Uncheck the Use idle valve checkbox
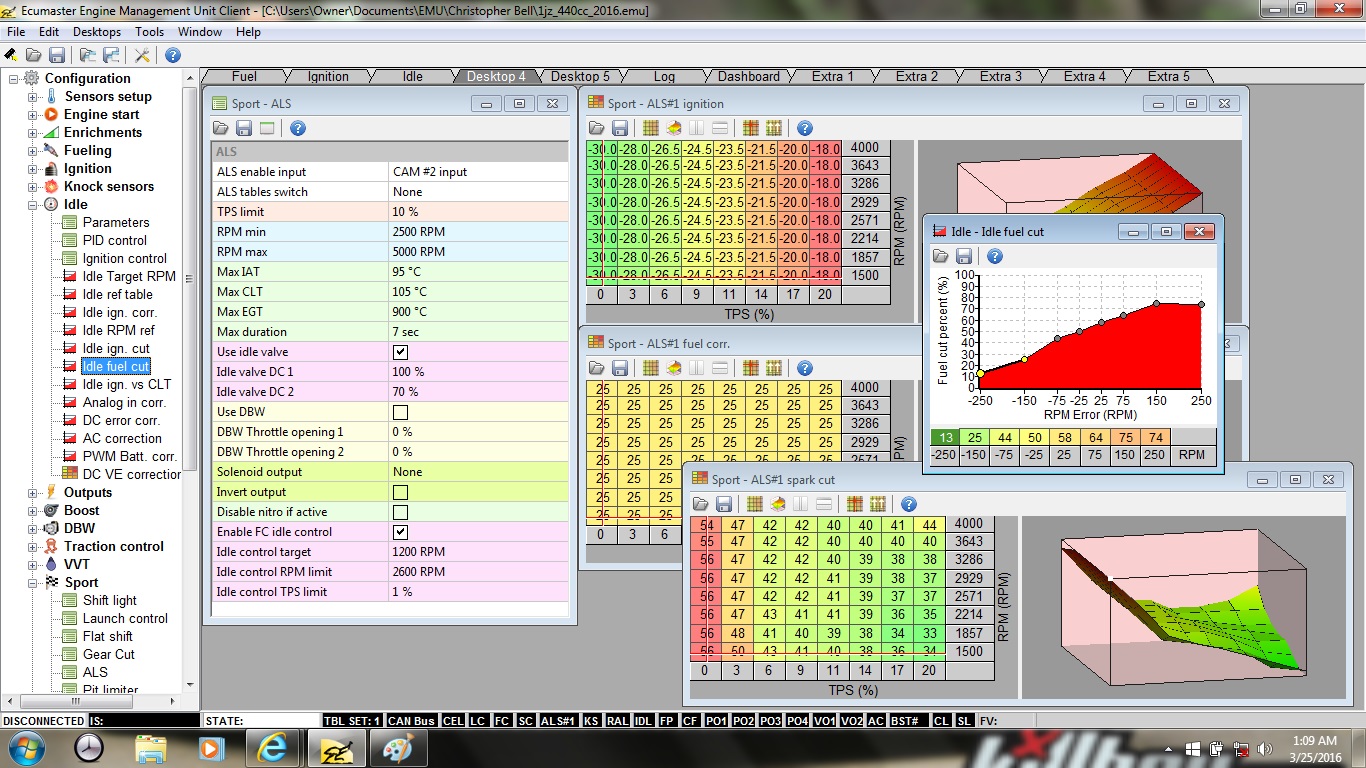 tap(400, 352)
